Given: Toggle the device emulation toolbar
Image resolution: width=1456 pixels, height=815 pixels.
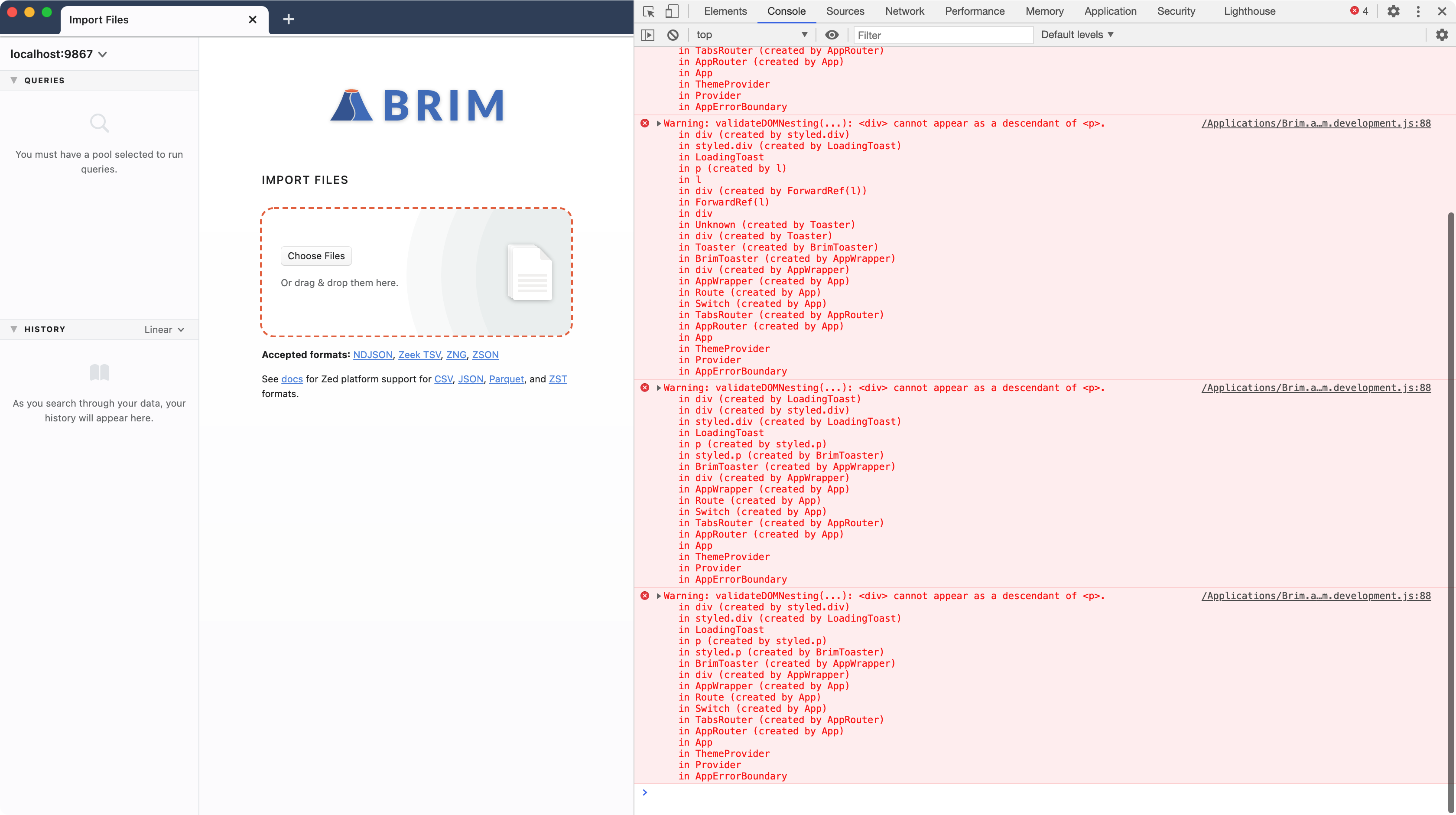Looking at the screenshot, I should coord(672,11).
